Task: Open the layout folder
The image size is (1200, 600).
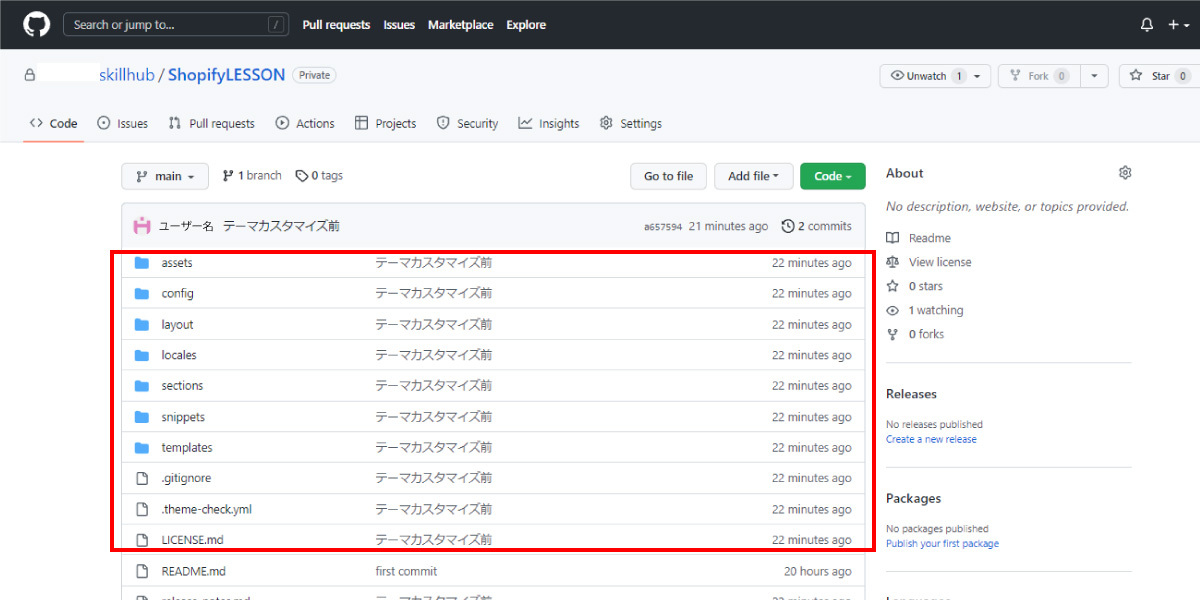Action: click(177, 324)
